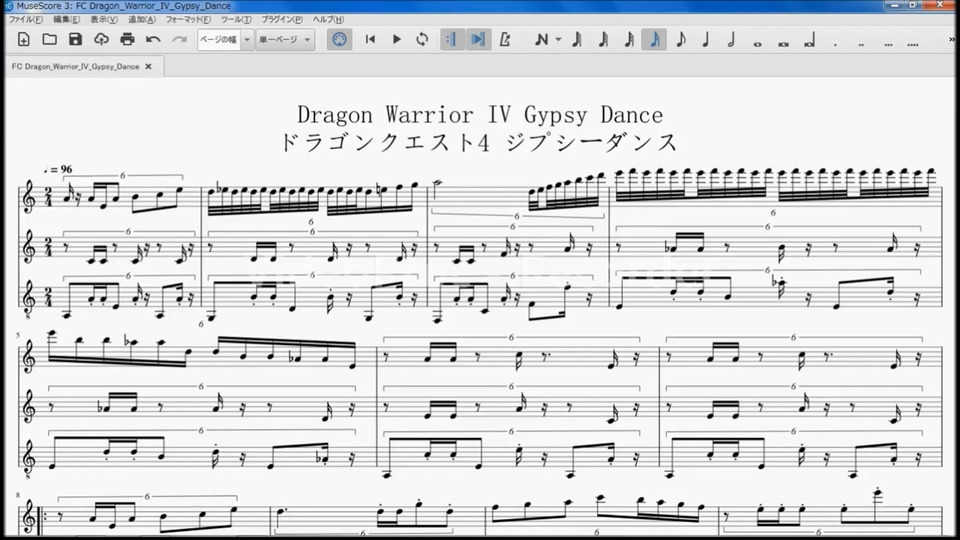Apply the triple augmentation dot

888,43
